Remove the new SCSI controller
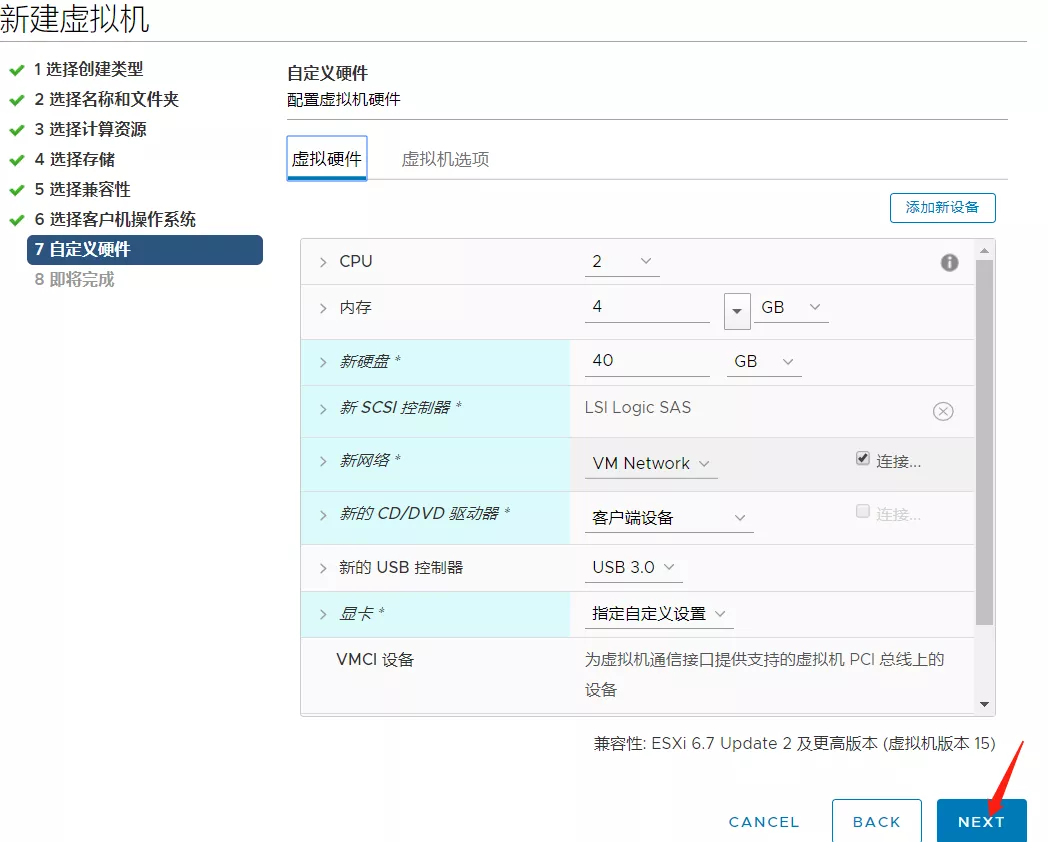 [x=943, y=411]
